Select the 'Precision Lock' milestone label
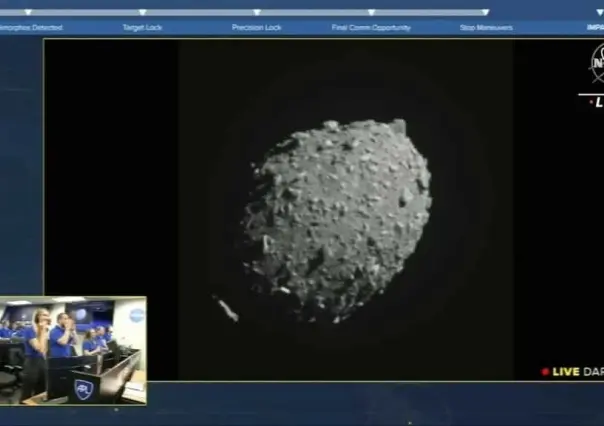 [257, 28]
